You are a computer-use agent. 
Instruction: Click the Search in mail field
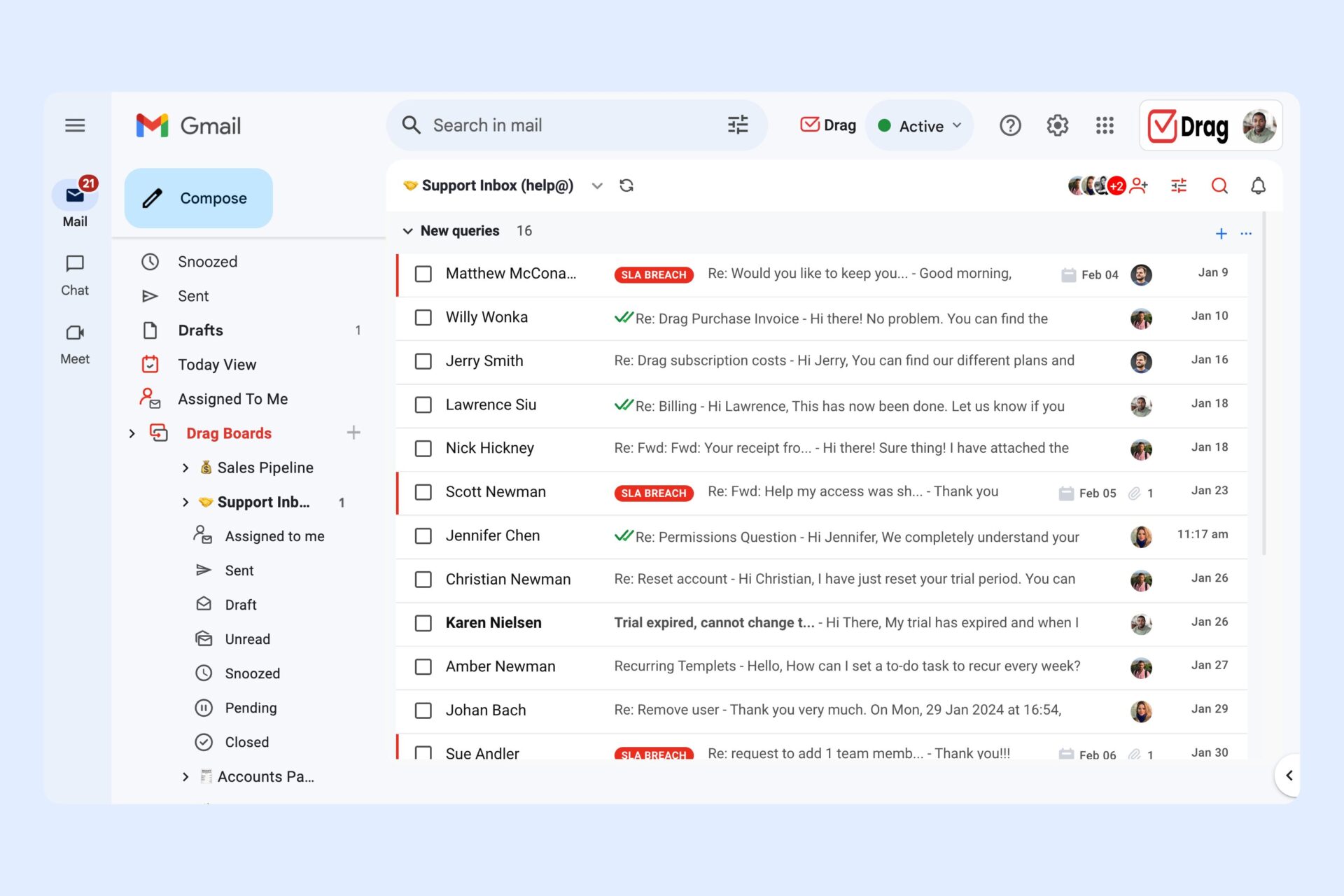point(577,125)
